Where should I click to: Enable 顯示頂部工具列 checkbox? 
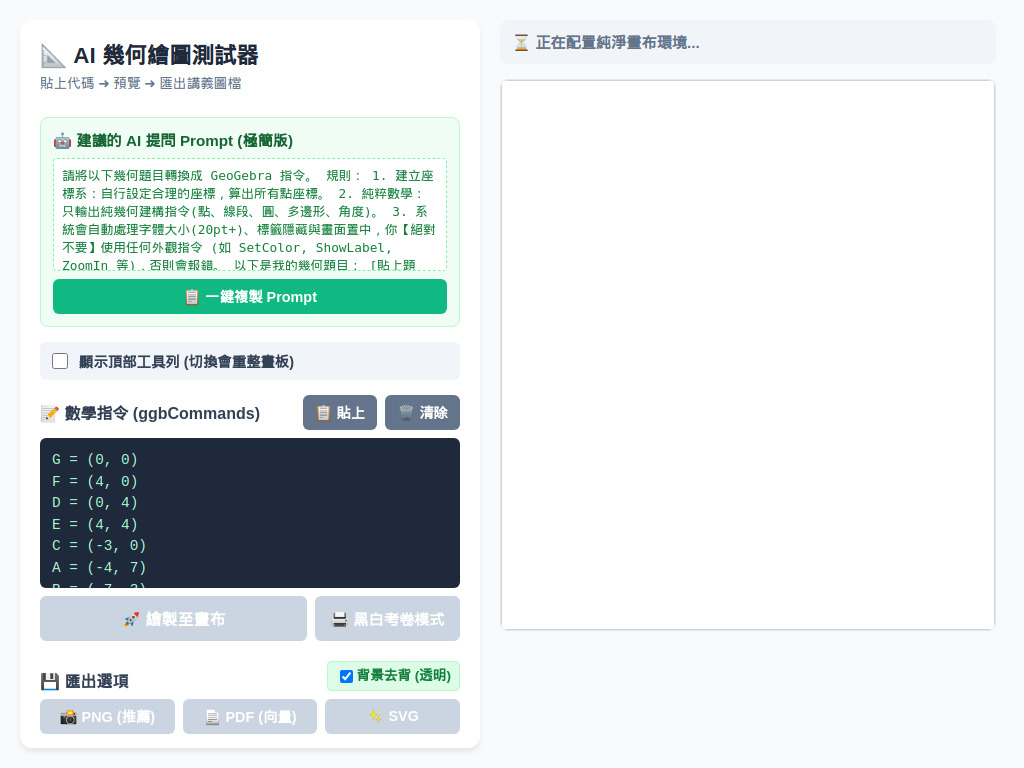pyautogui.click(x=60, y=361)
